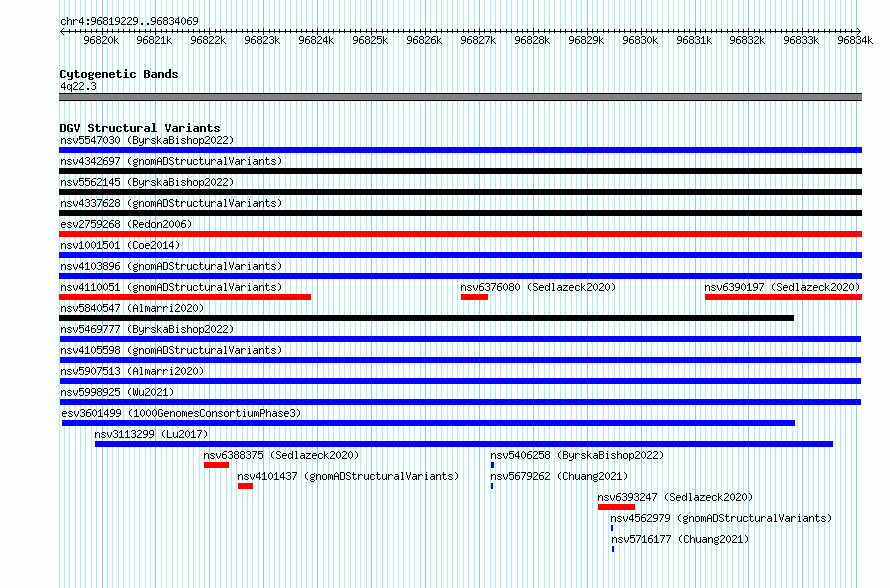Click the black bar under nsv5840547
This screenshot has width=890, height=588.
click(x=426, y=318)
